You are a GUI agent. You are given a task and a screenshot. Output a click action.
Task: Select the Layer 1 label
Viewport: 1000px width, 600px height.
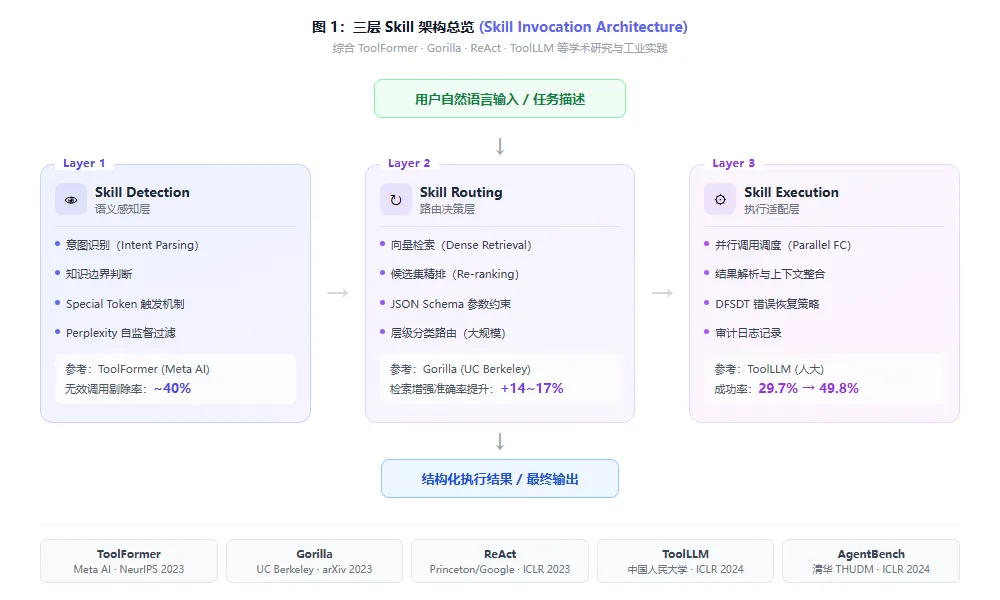click(x=84, y=163)
